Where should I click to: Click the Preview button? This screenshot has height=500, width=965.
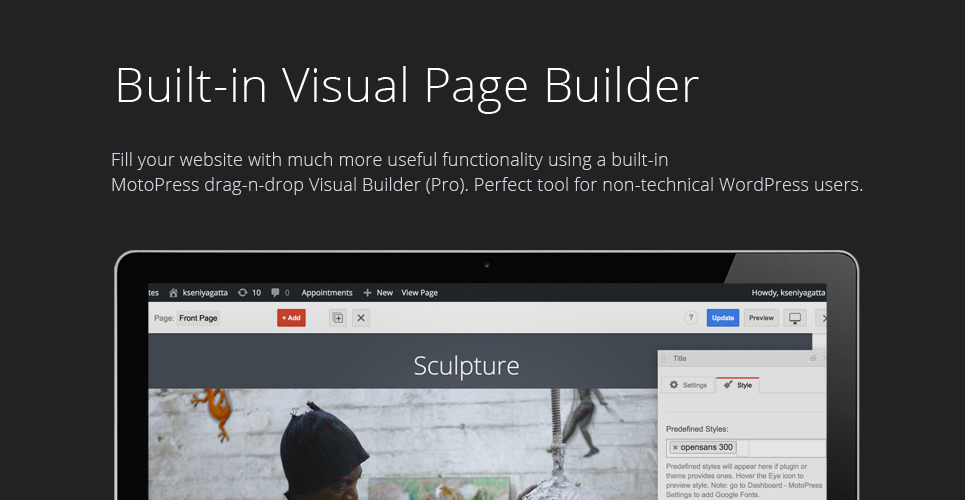761,318
